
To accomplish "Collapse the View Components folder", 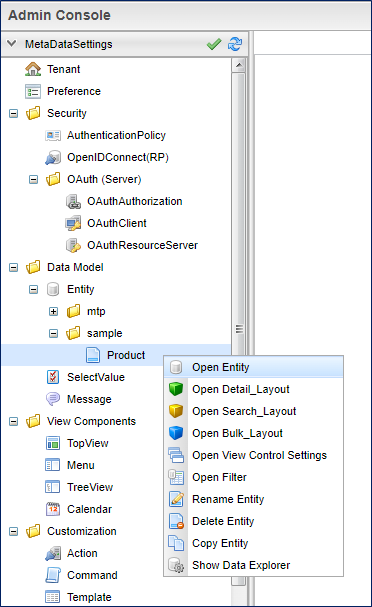I will [14, 422].
